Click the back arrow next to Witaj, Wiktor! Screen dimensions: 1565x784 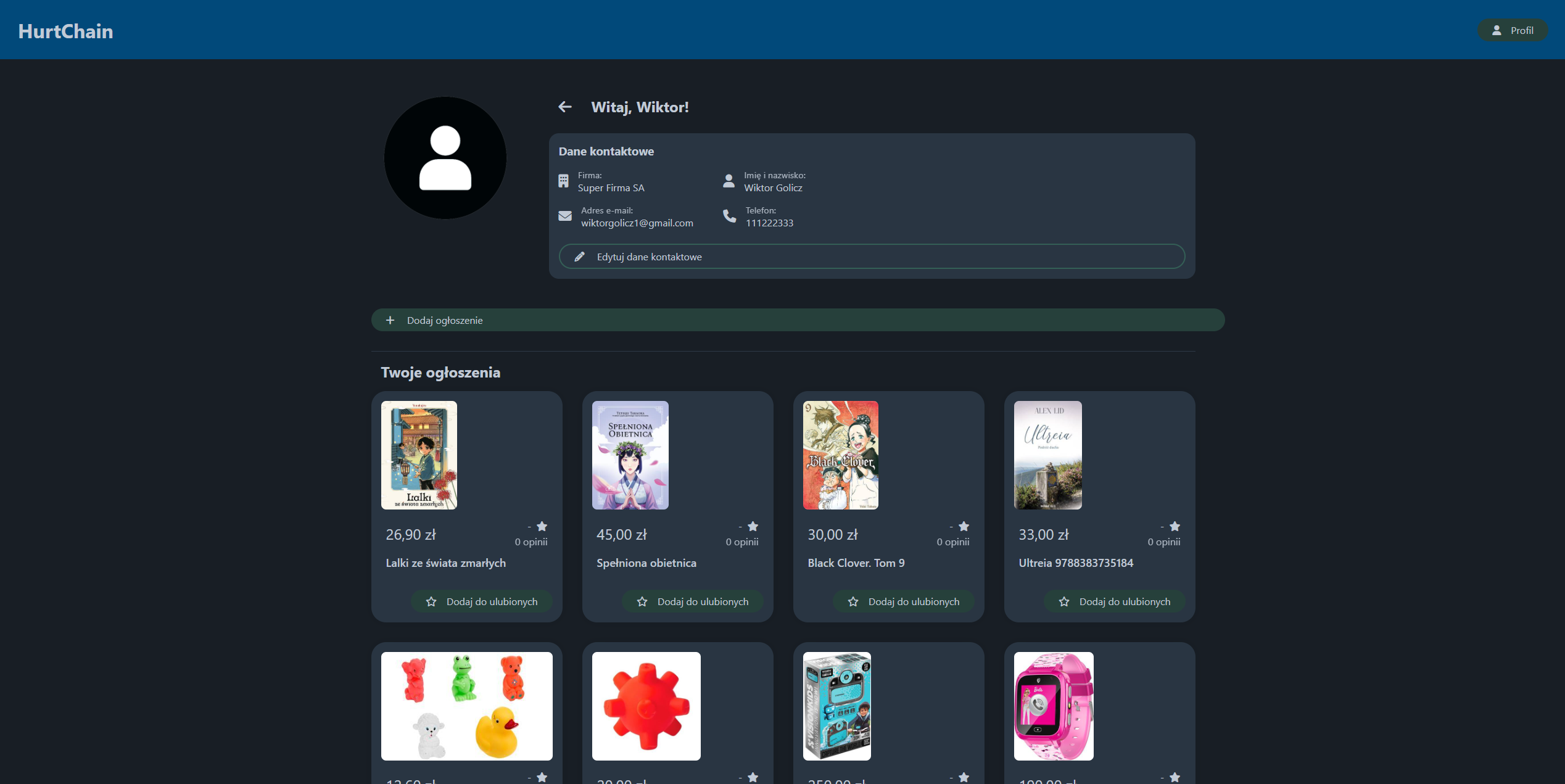pyautogui.click(x=564, y=107)
